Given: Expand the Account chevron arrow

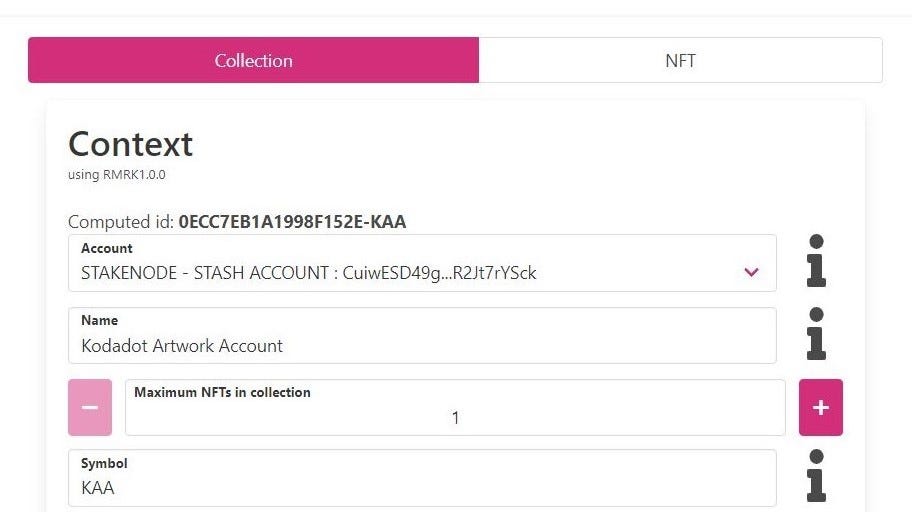Looking at the screenshot, I should [x=751, y=272].
